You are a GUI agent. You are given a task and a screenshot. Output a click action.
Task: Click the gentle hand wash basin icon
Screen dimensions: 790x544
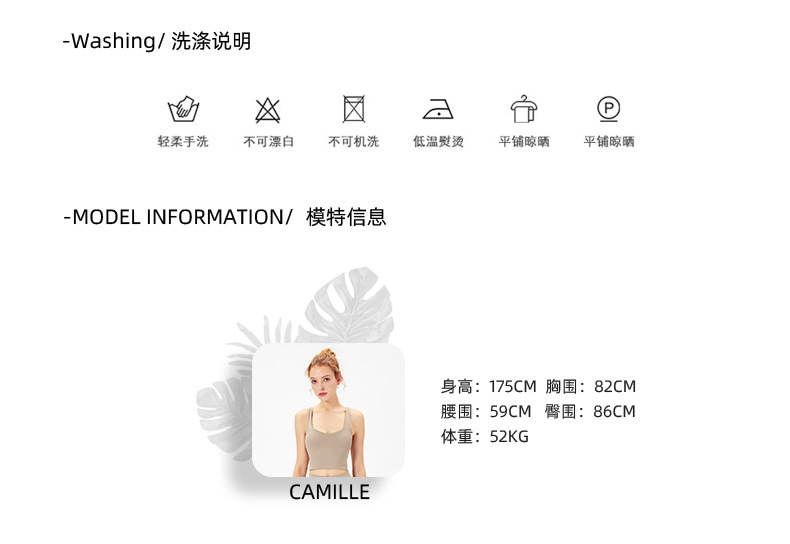(x=183, y=108)
